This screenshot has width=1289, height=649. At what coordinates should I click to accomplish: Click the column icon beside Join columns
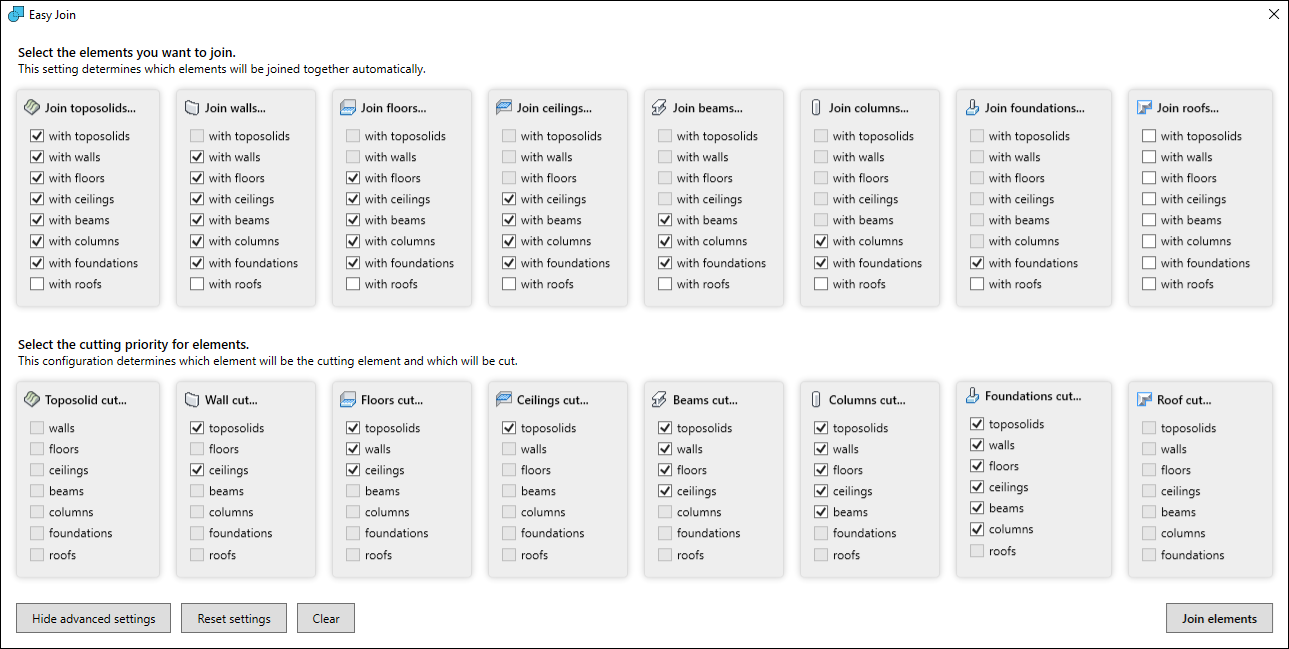[x=816, y=108]
